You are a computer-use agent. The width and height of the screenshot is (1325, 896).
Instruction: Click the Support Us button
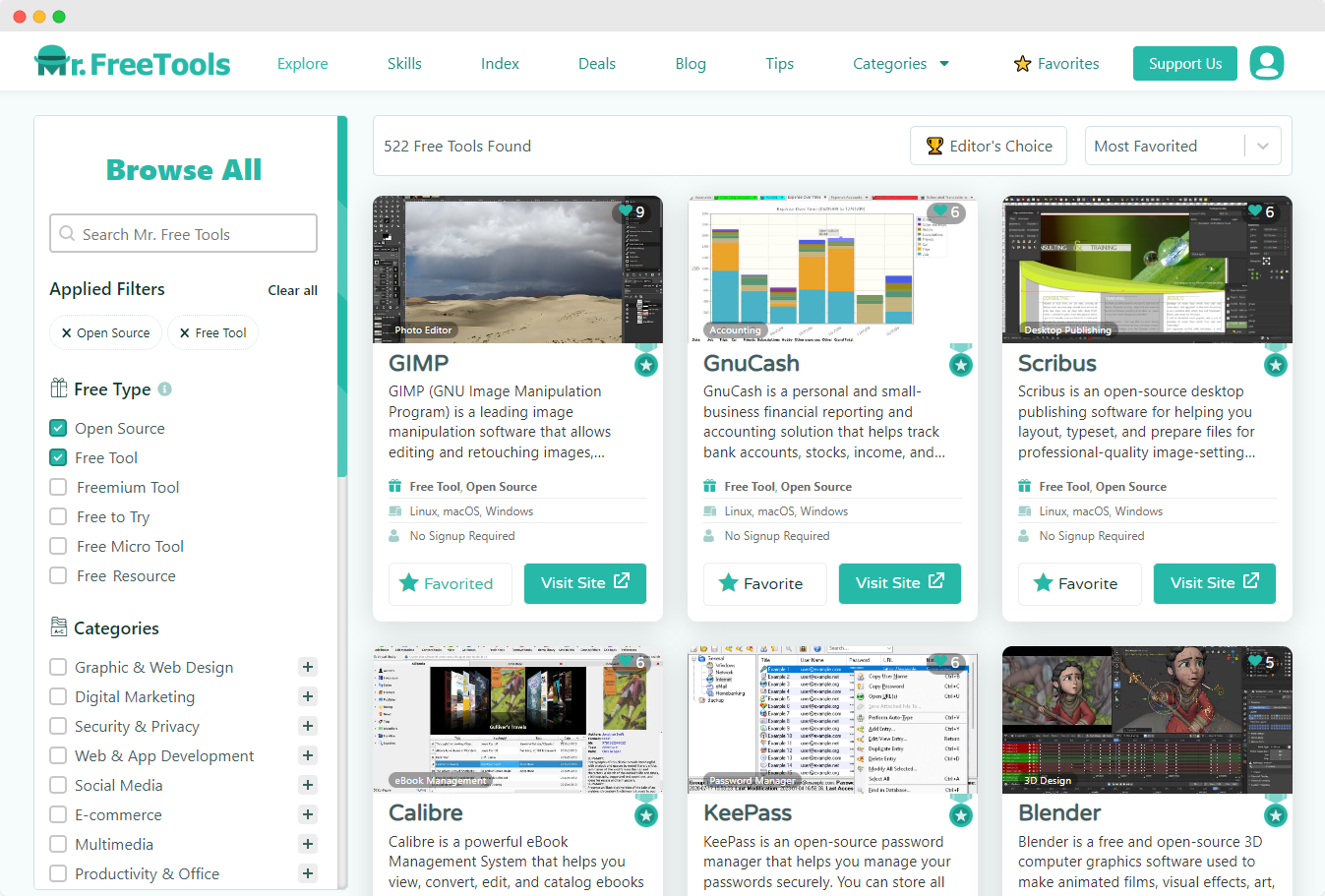(x=1185, y=64)
